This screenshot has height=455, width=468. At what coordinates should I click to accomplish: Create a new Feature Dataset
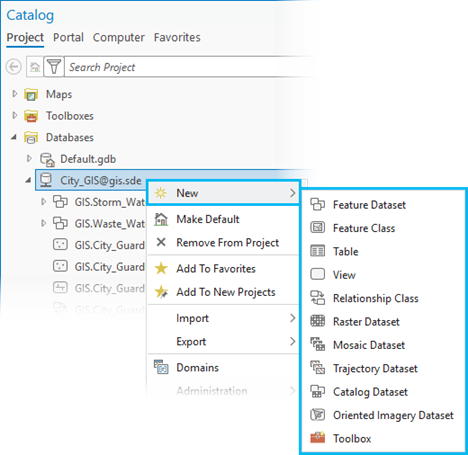coord(383,204)
